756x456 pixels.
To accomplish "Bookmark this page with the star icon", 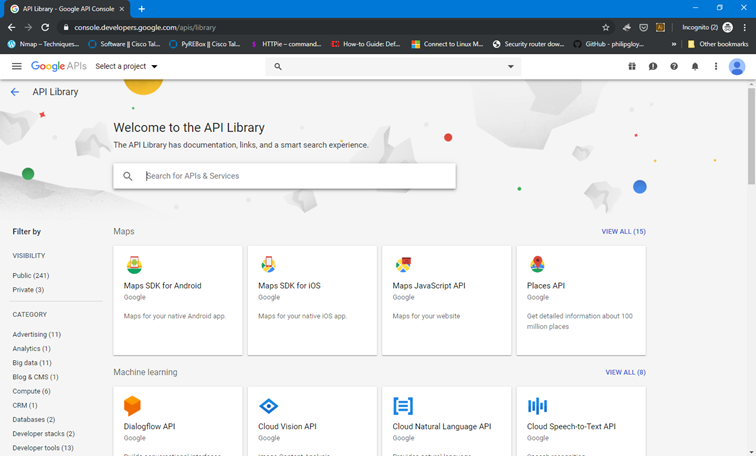I will click(606, 27).
